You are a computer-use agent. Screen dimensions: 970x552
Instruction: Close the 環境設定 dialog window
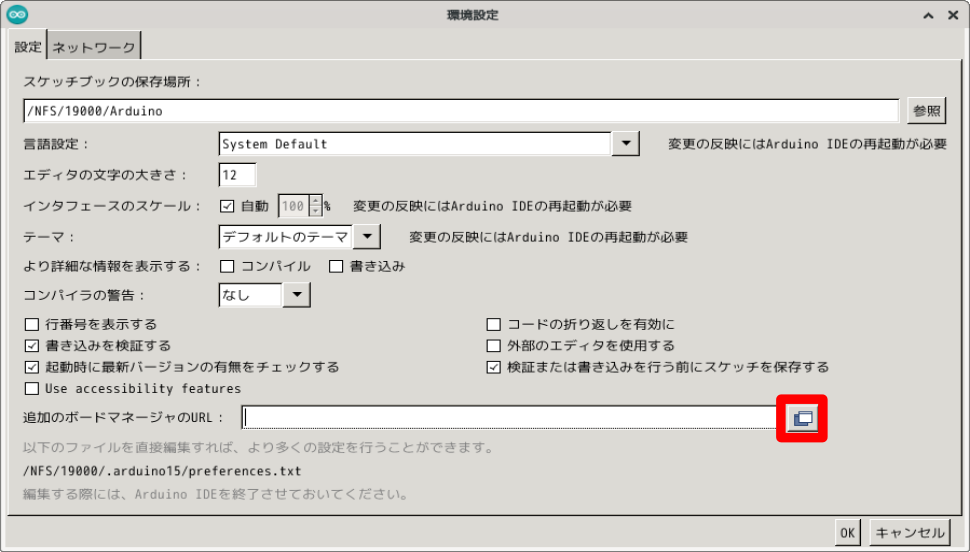tap(953, 15)
